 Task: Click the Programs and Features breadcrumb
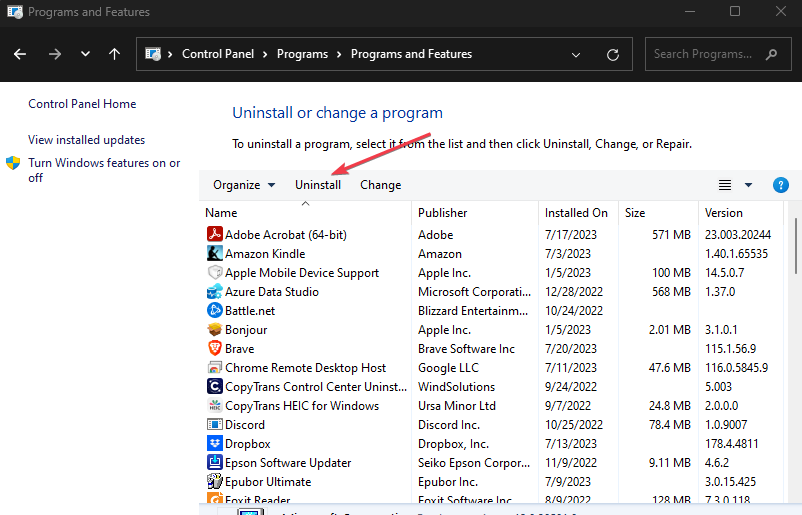[x=411, y=54]
